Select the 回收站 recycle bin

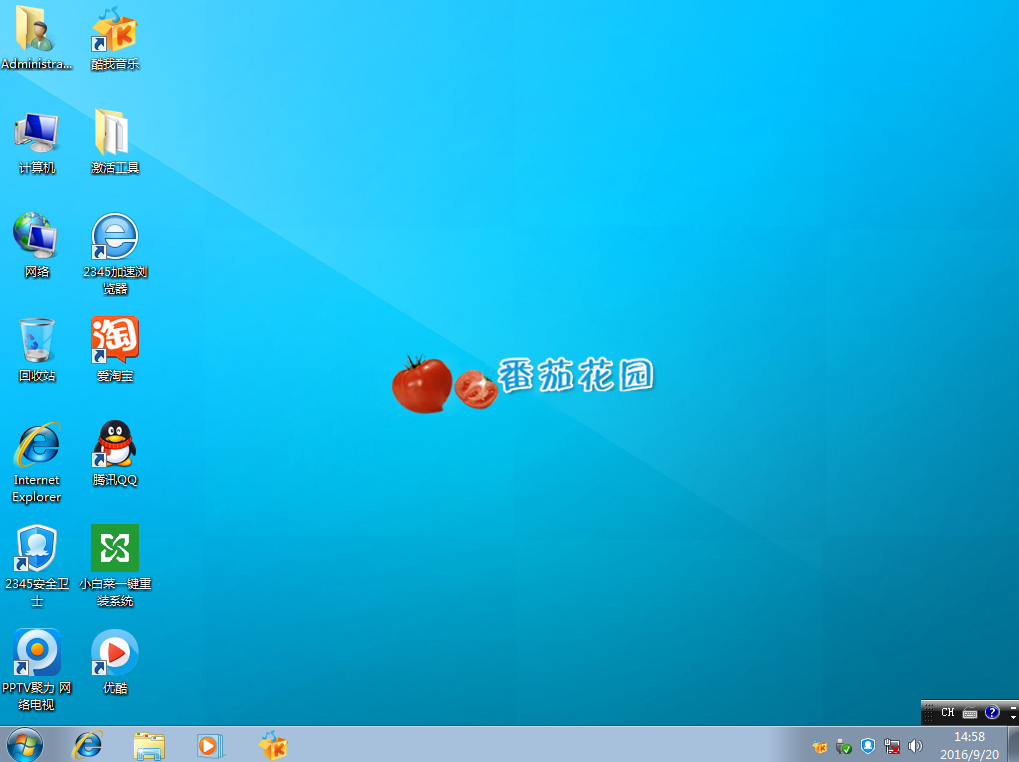tap(36, 349)
